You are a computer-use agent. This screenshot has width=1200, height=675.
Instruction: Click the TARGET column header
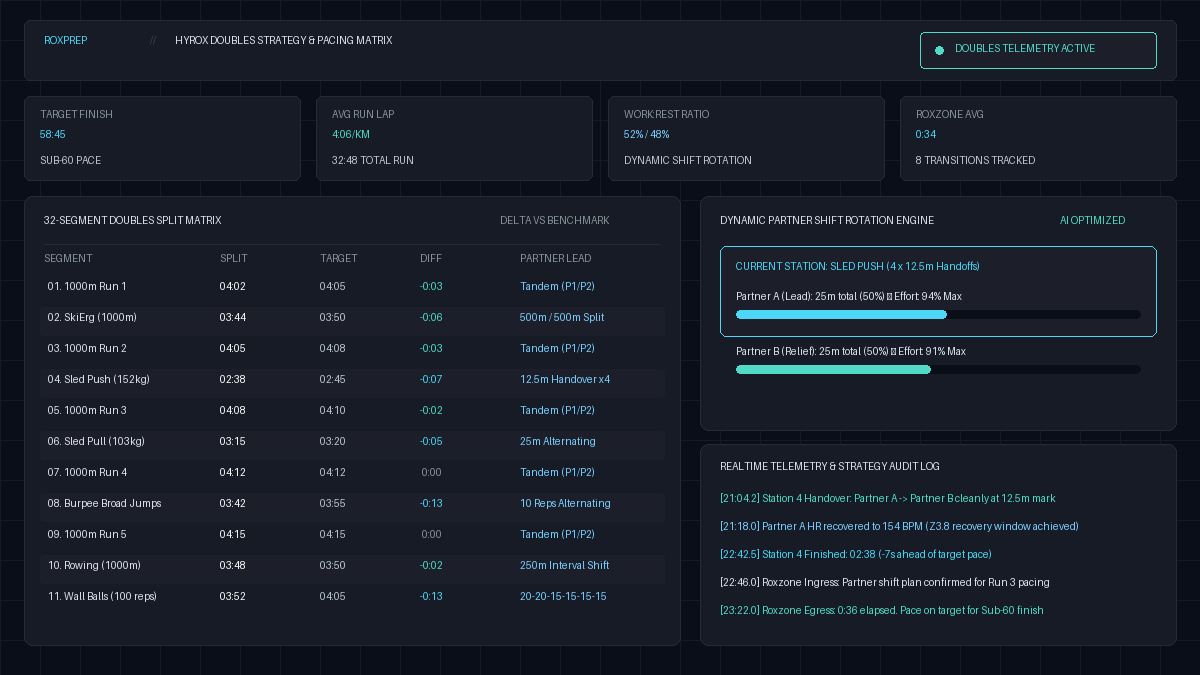[x=339, y=258]
